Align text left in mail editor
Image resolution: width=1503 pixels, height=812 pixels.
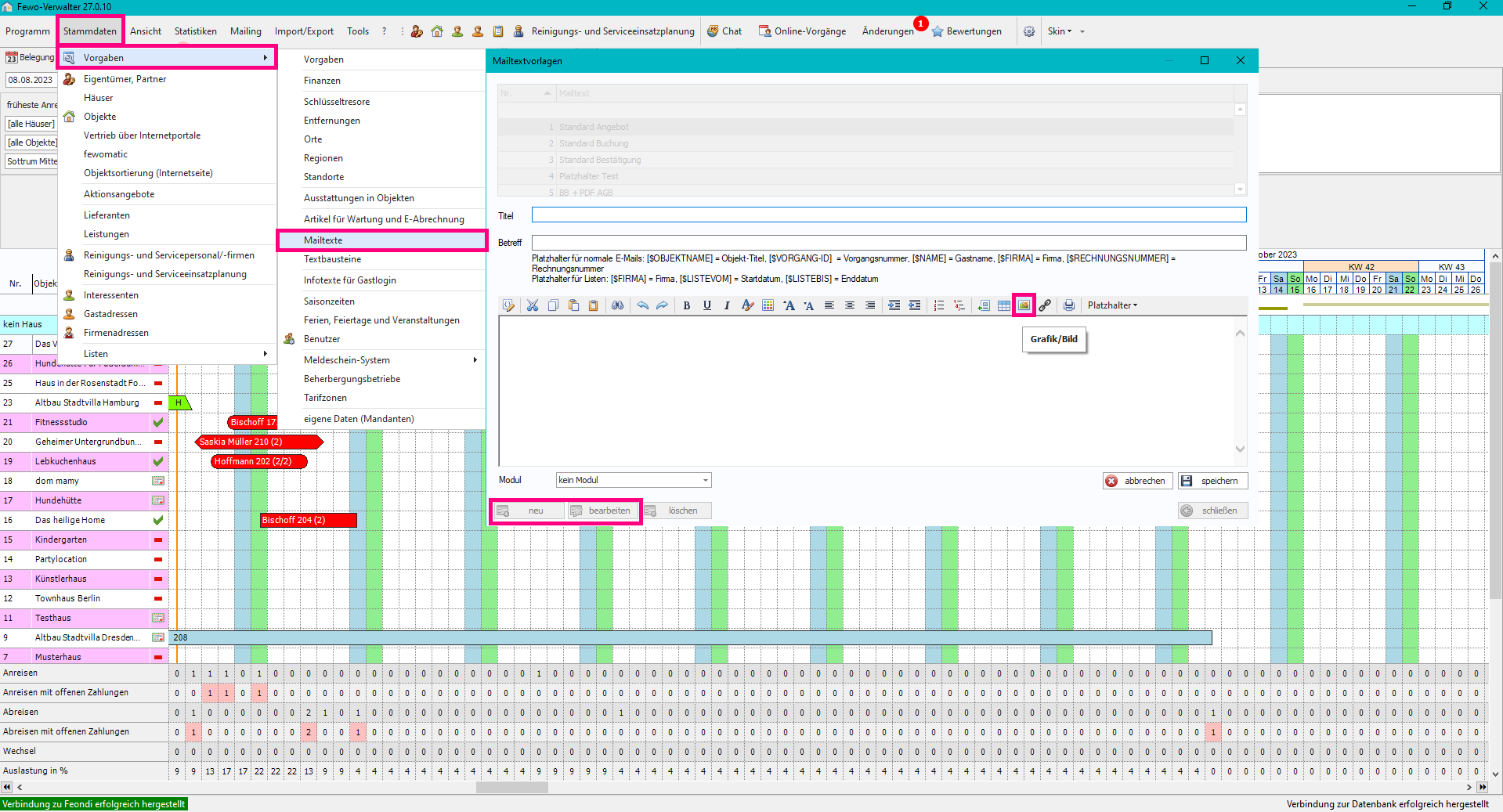(x=829, y=305)
